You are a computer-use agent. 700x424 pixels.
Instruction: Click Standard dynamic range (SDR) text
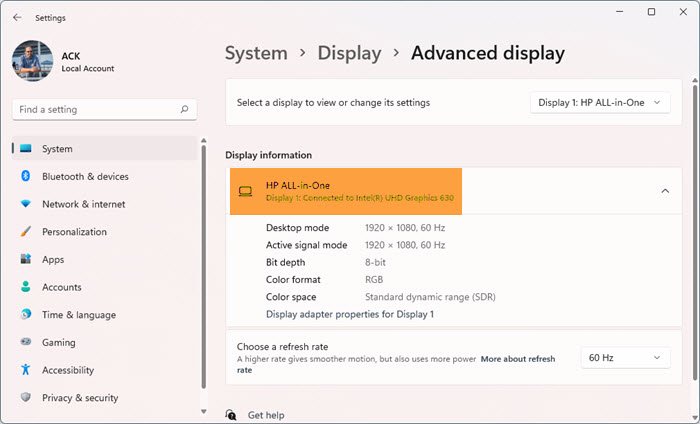click(430, 297)
